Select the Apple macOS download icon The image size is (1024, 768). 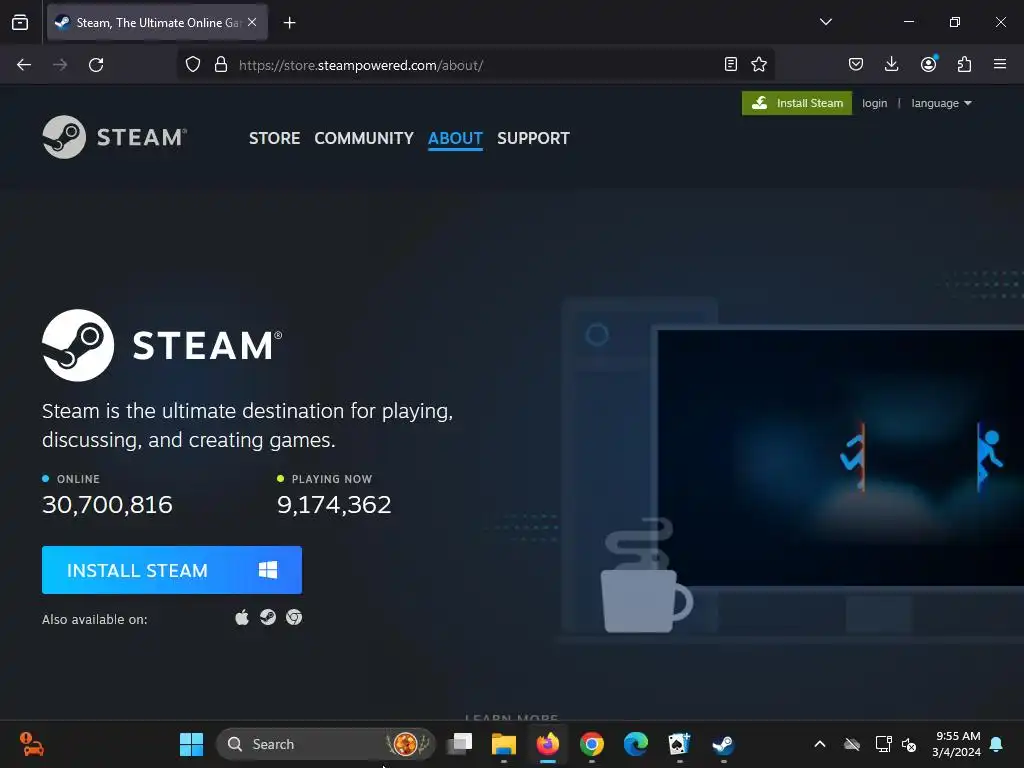242,618
